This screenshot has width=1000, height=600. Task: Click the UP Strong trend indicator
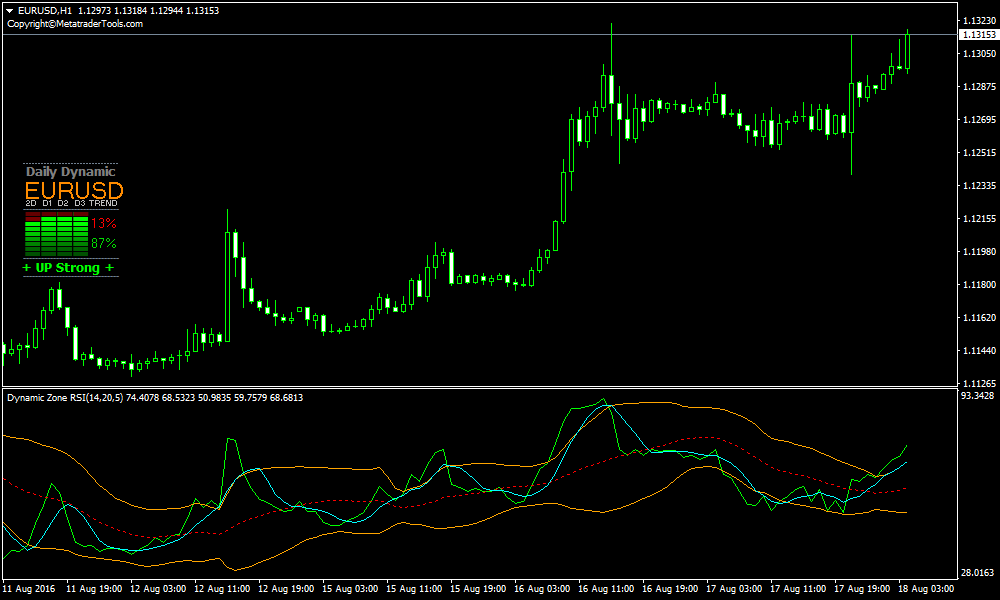(x=69, y=268)
